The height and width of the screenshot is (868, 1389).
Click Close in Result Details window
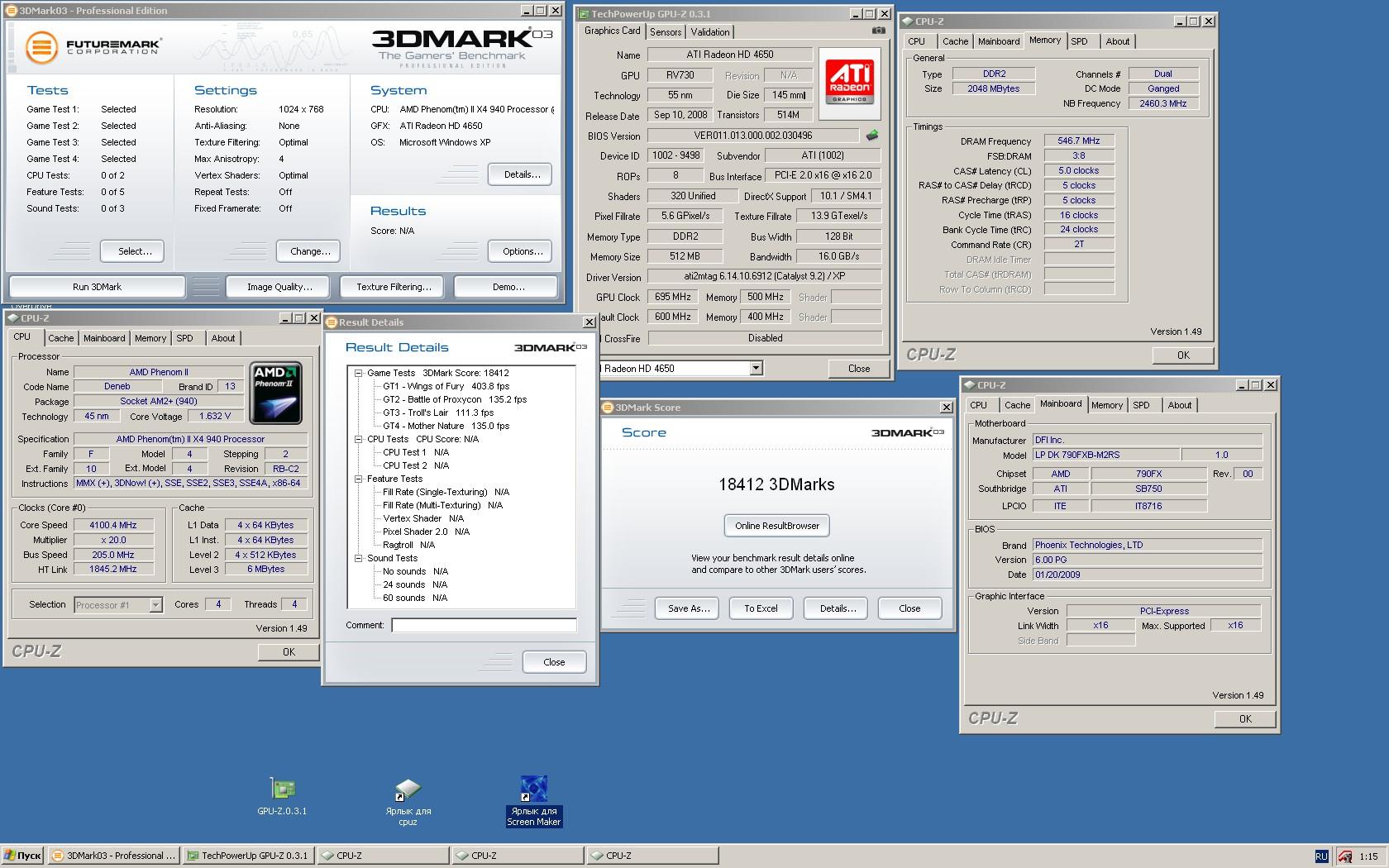[554, 662]
